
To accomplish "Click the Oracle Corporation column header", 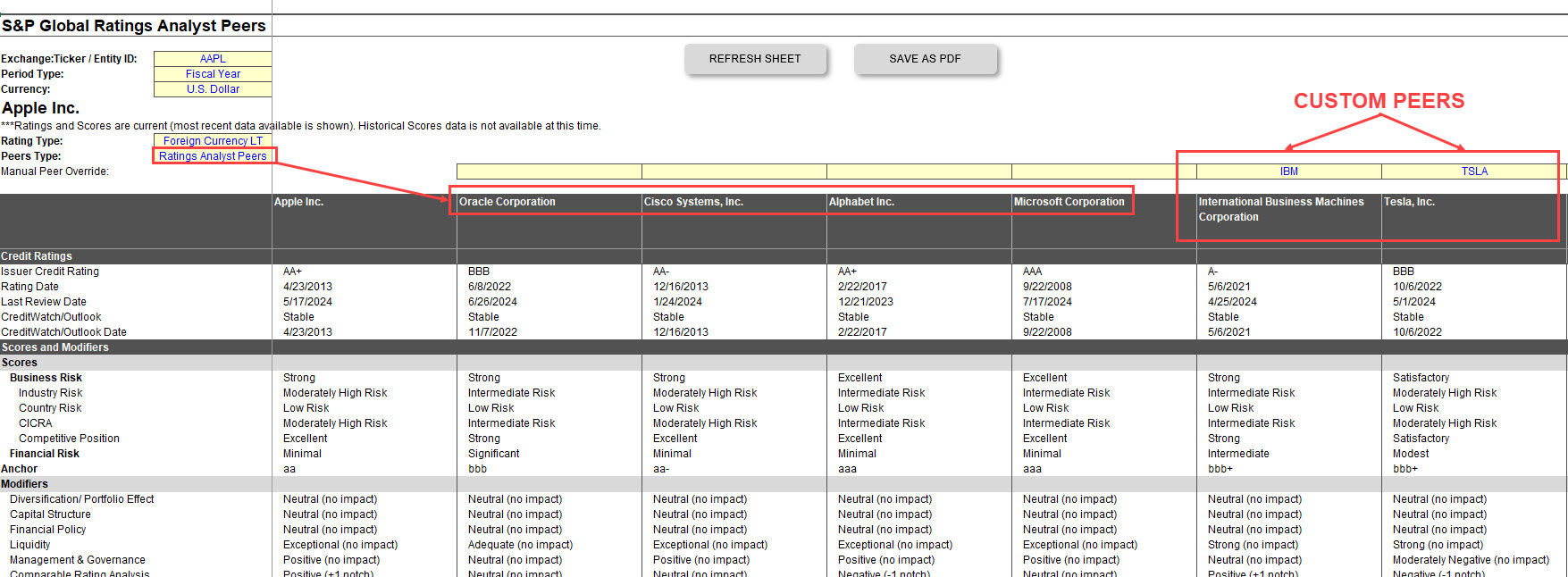I will coord(549,221).
